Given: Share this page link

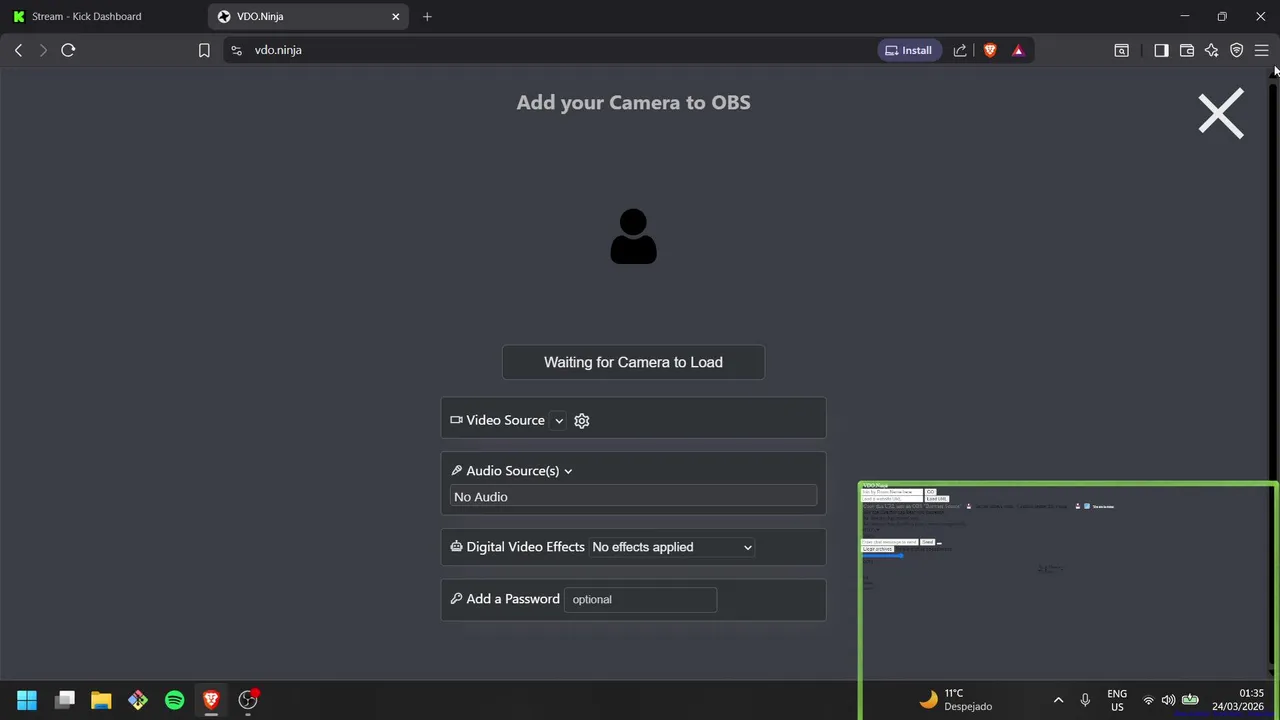Looking at the screenshot, I should (x=960, y=50).
